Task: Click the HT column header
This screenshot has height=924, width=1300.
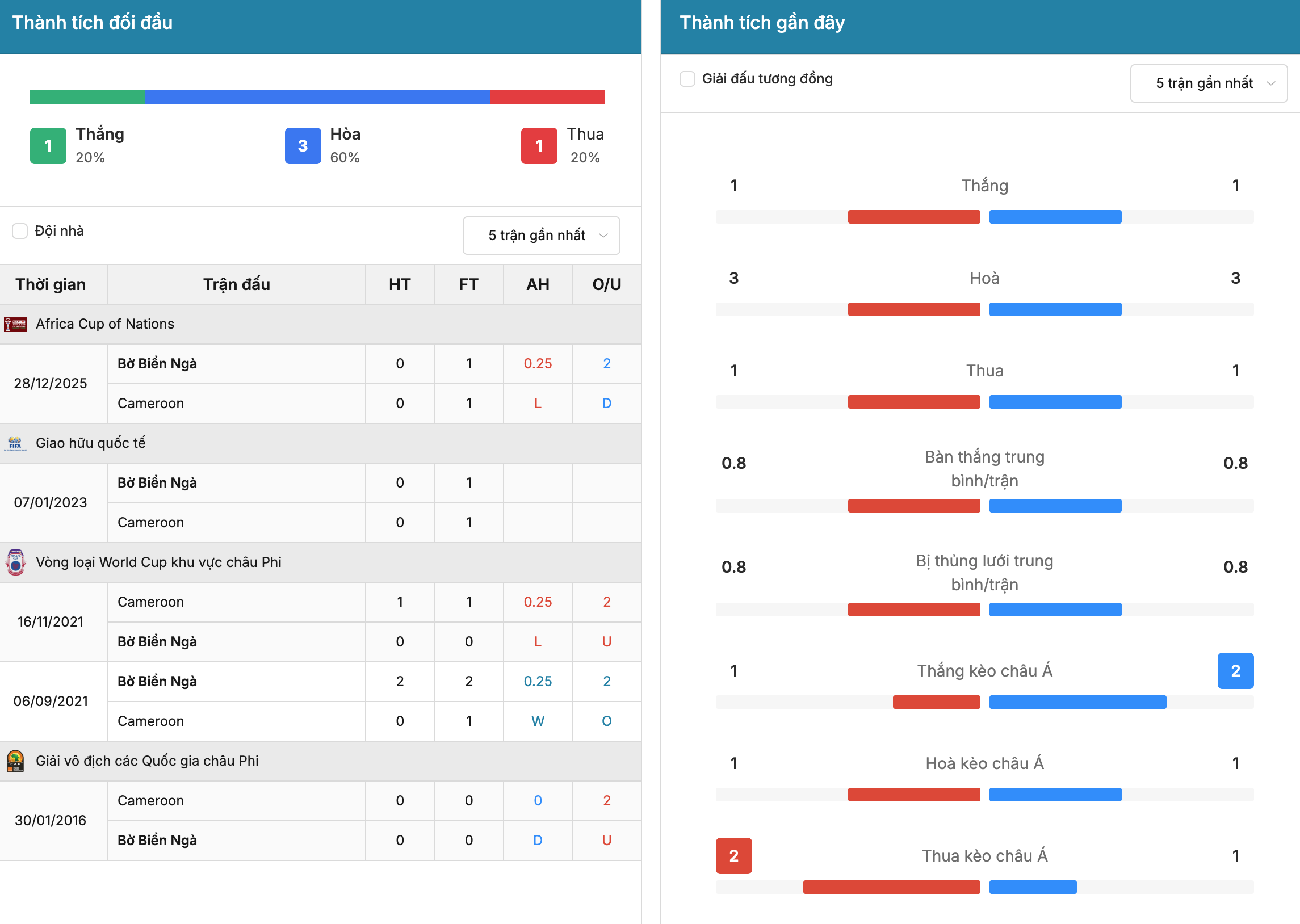Action: [400, 284]
